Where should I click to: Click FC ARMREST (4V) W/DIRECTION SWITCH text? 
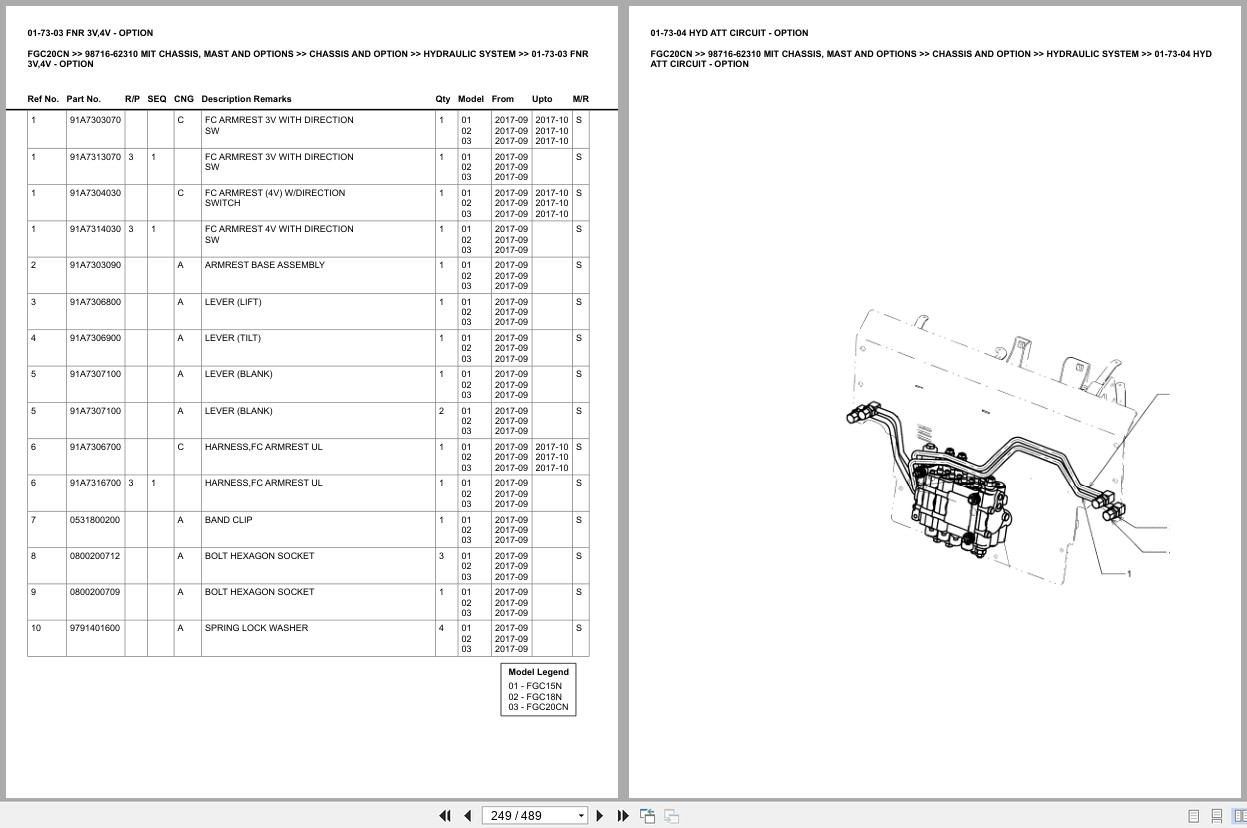point(275,198)
